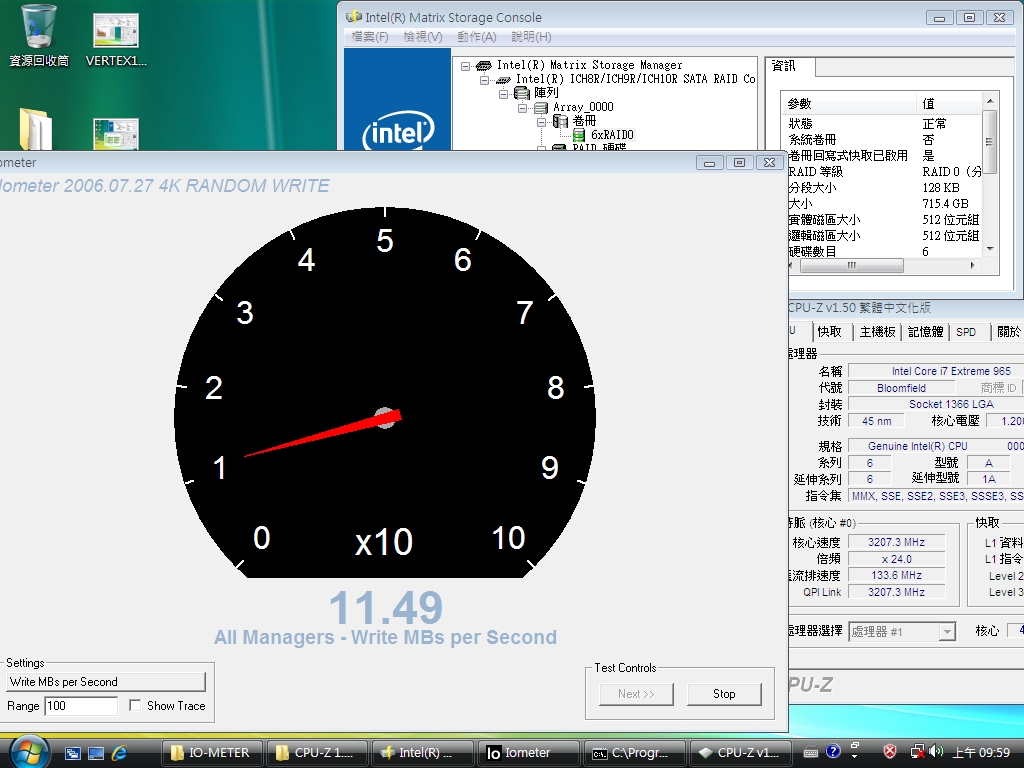Switch to the C:\Progr... console taskbar button
This screenshot has width=1024, height=768.
point(635,753)
